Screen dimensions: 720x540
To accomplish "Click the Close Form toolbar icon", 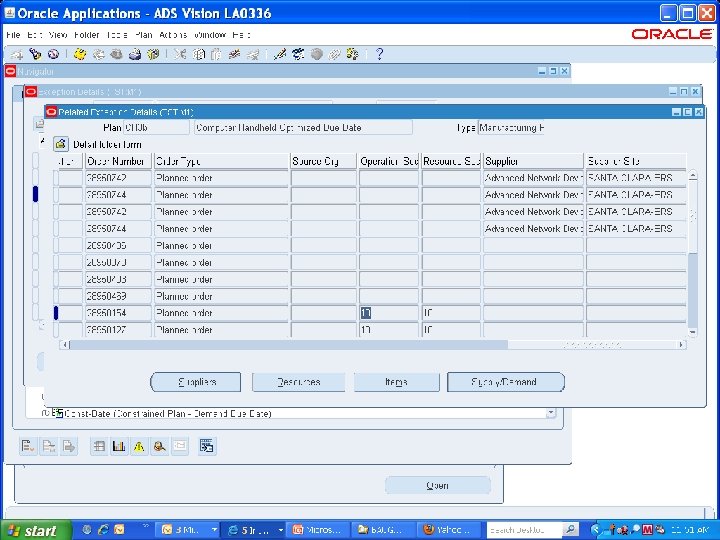I will point(153,54).
